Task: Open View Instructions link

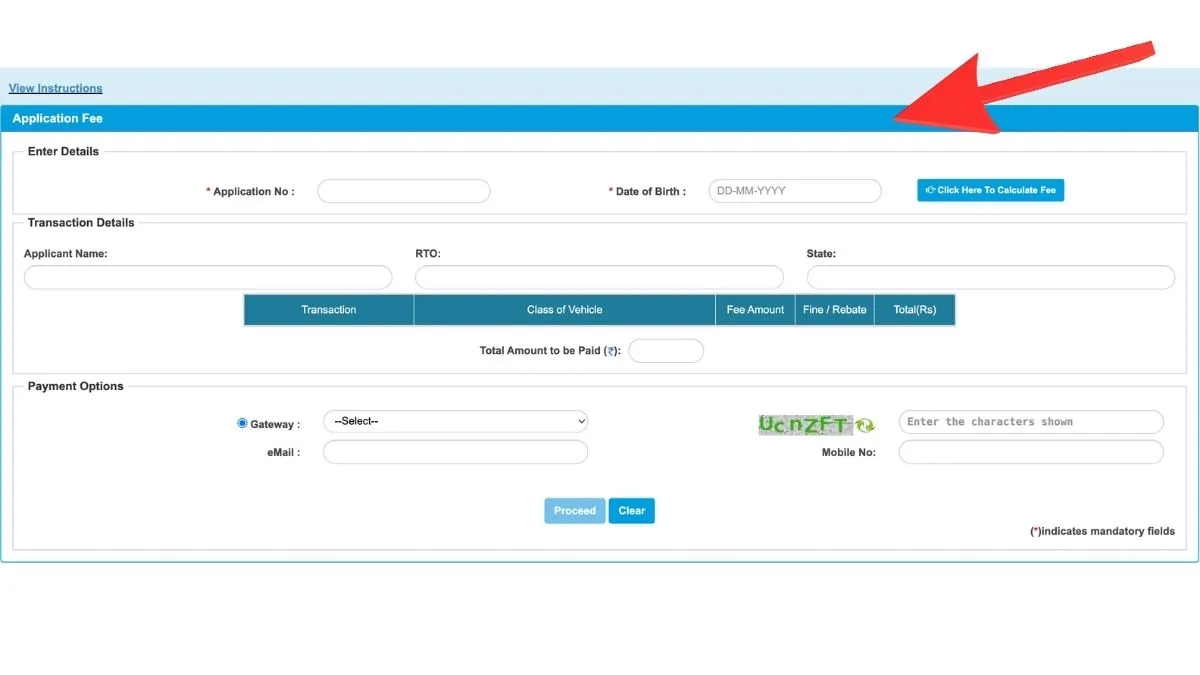Action: click(x=56, y=88)
